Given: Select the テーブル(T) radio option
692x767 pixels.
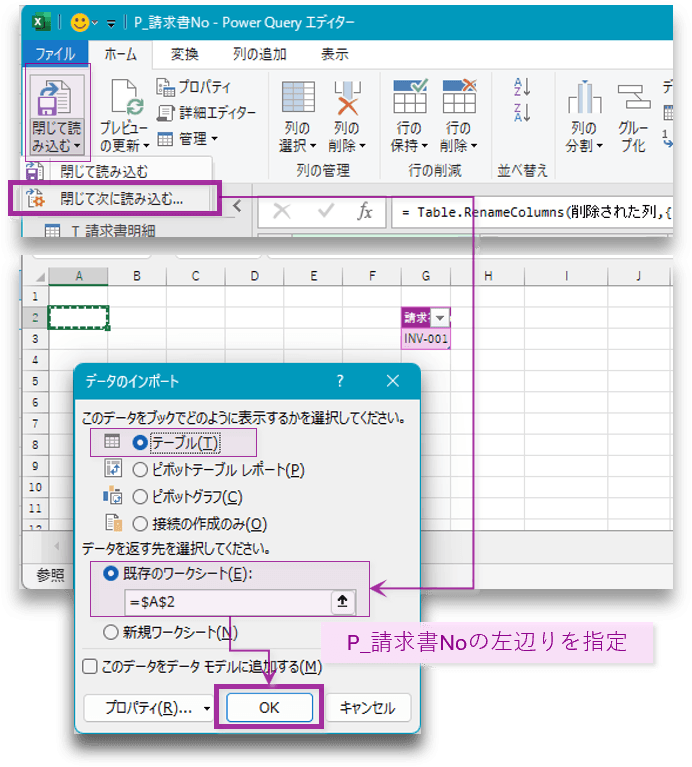Looking at the screenshot, I should click(x=140, y=443).
